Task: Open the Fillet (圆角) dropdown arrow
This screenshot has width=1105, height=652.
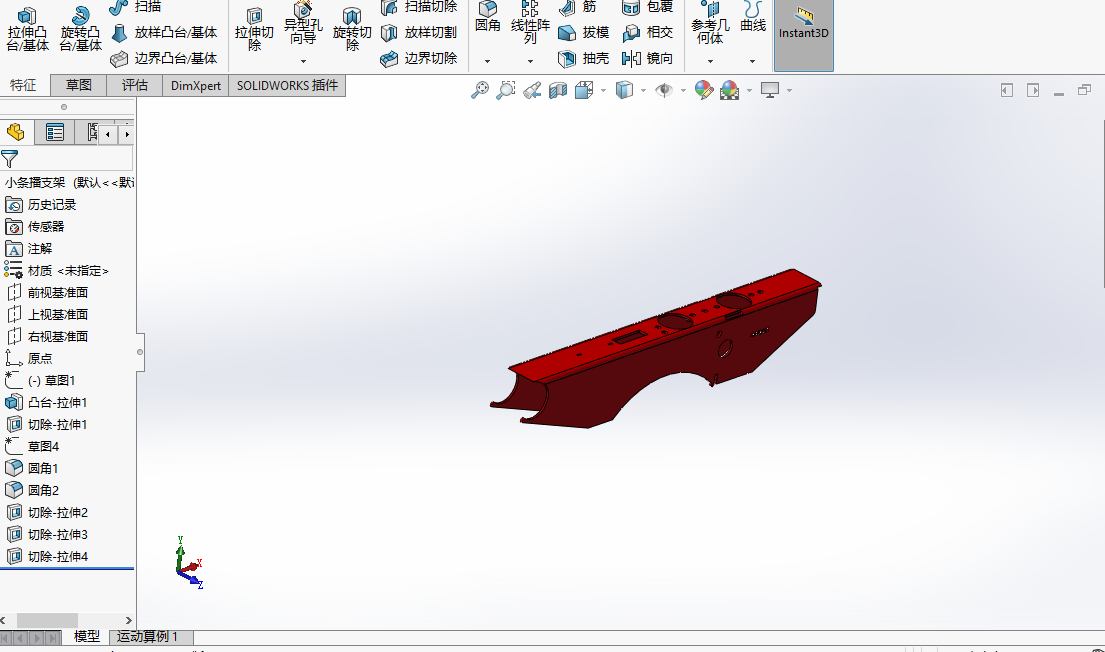Action: [x=488, y=61]
